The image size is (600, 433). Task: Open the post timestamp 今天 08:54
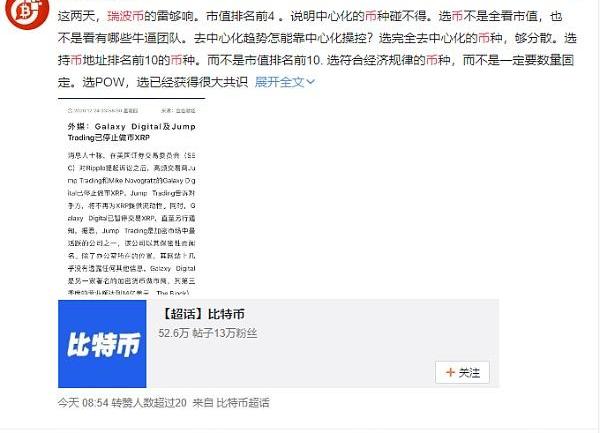83,403
